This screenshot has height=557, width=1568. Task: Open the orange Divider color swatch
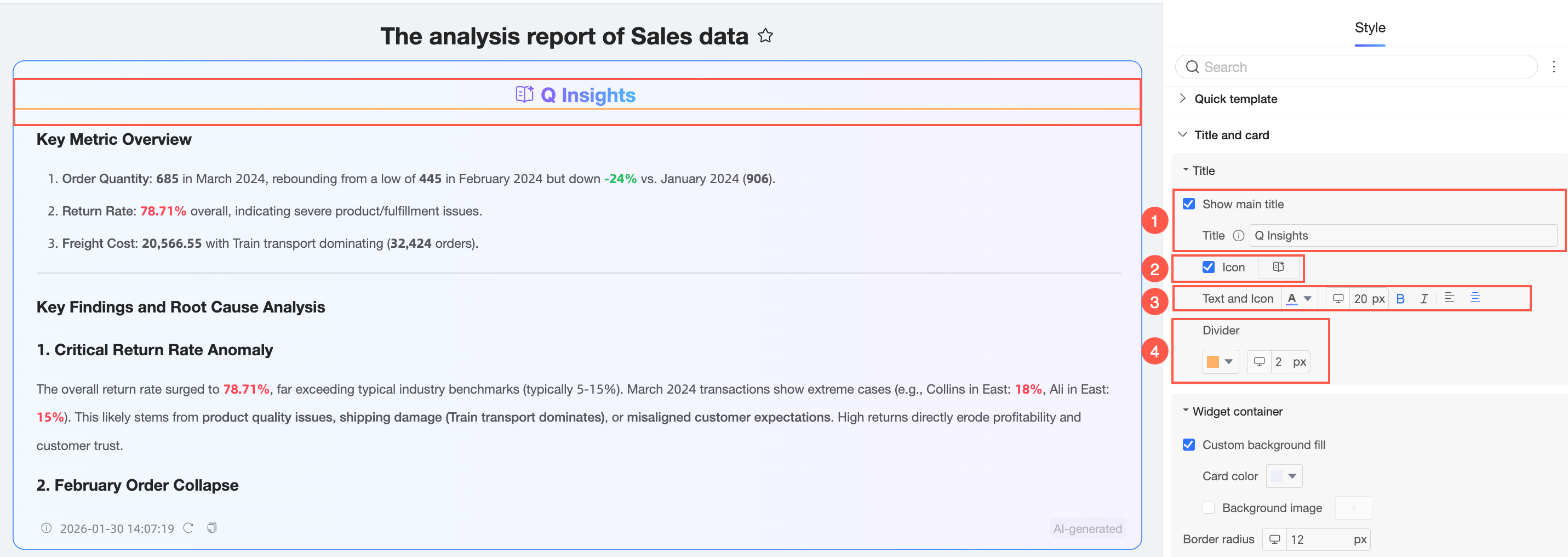tap(1220, 362)
